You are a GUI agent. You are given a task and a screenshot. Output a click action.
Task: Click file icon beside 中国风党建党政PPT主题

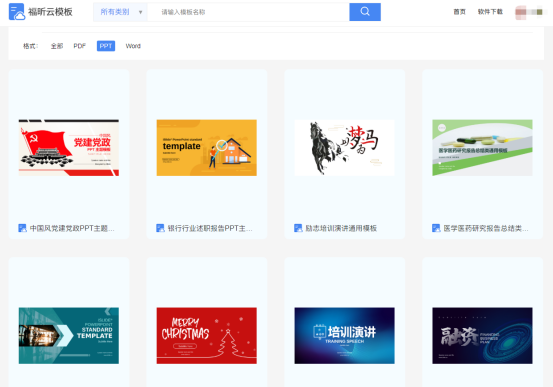[x=23, y=228]
